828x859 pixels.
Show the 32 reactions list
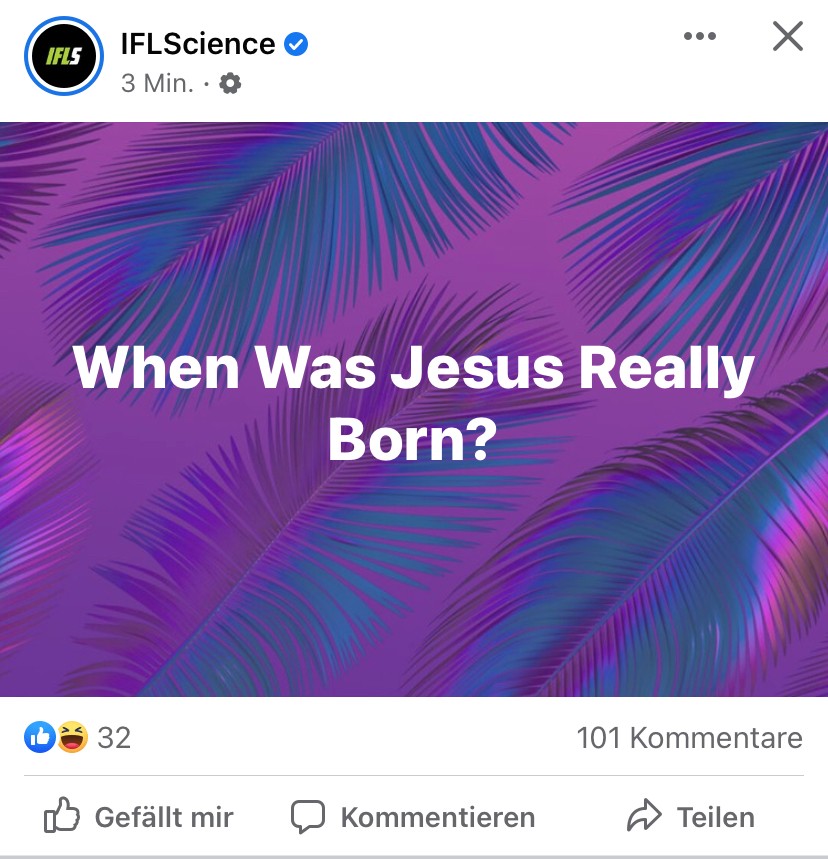coord(114,738)
